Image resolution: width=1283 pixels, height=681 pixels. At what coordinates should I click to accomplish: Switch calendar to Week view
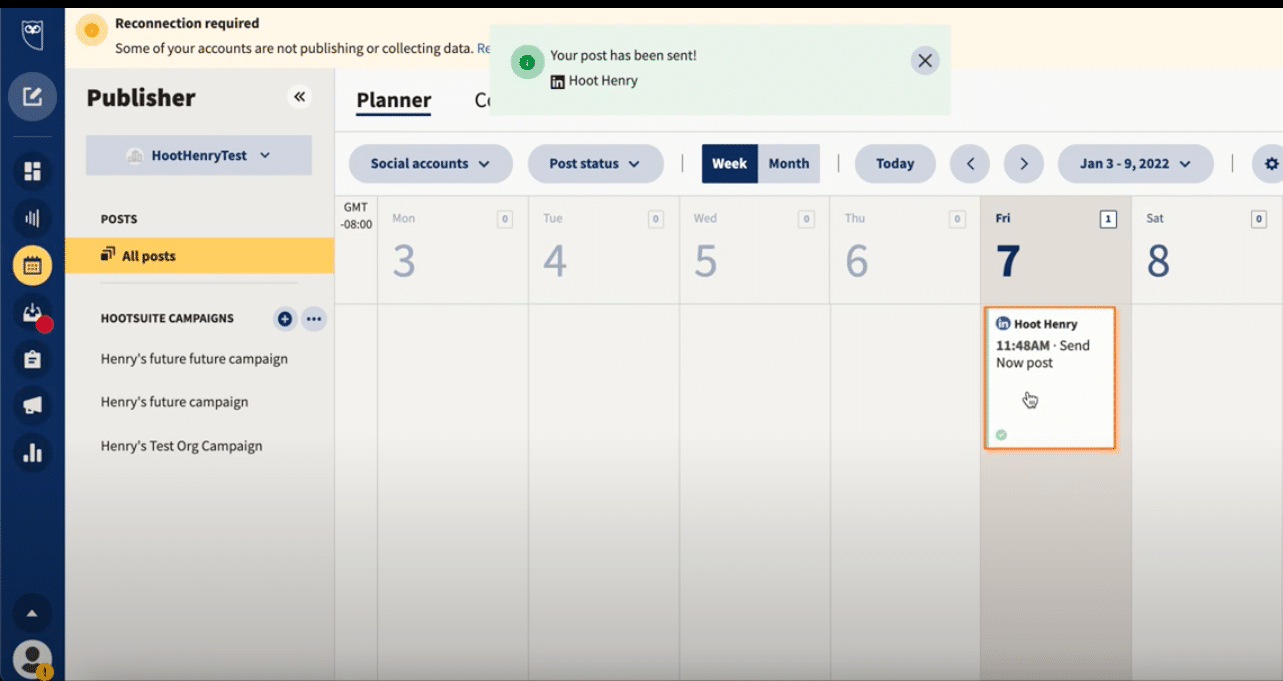(x=729, y=164)
